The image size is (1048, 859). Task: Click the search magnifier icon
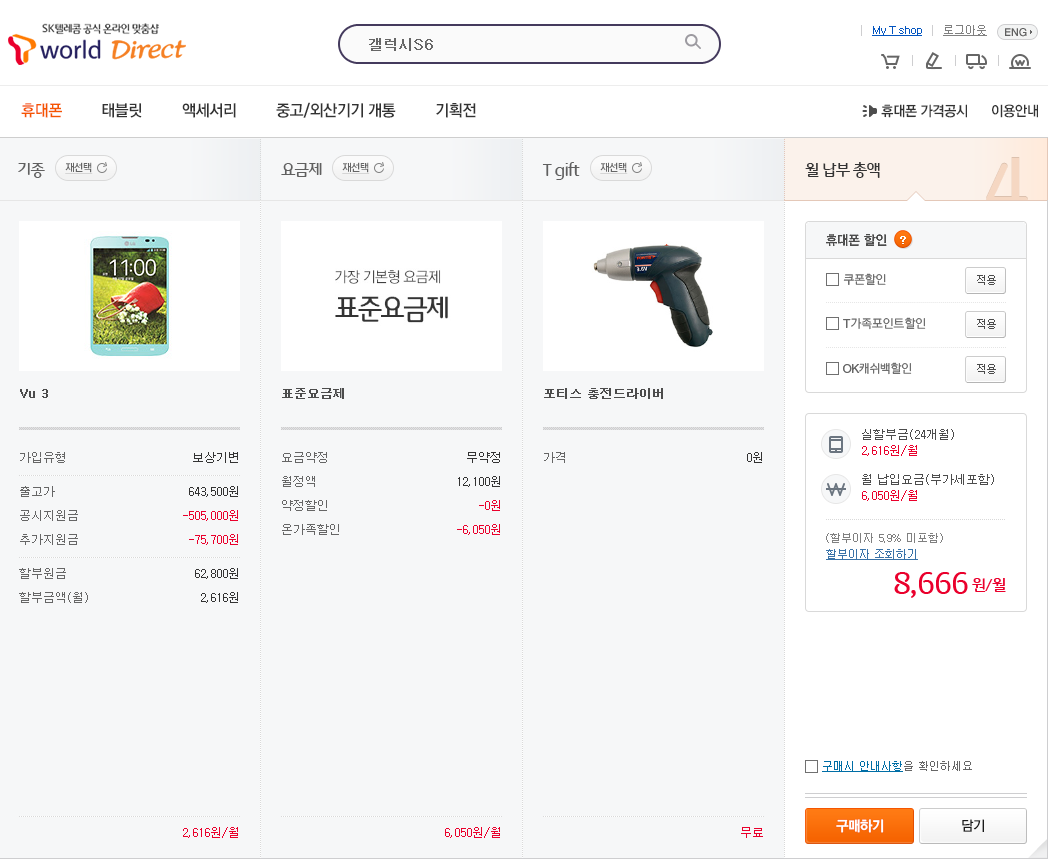click(693, 42)
